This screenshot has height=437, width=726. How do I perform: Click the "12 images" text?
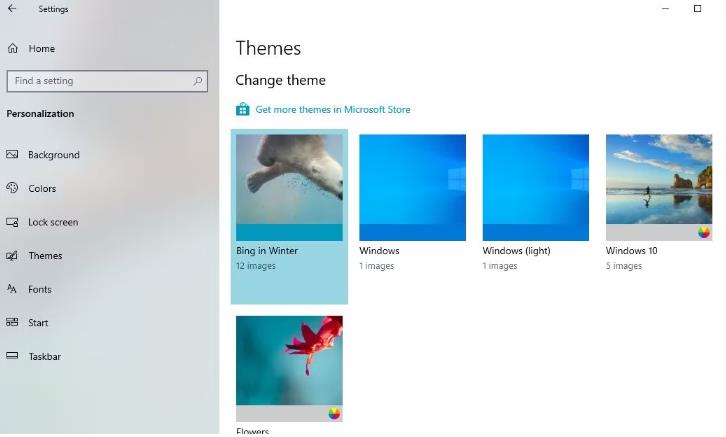point(256,266)
